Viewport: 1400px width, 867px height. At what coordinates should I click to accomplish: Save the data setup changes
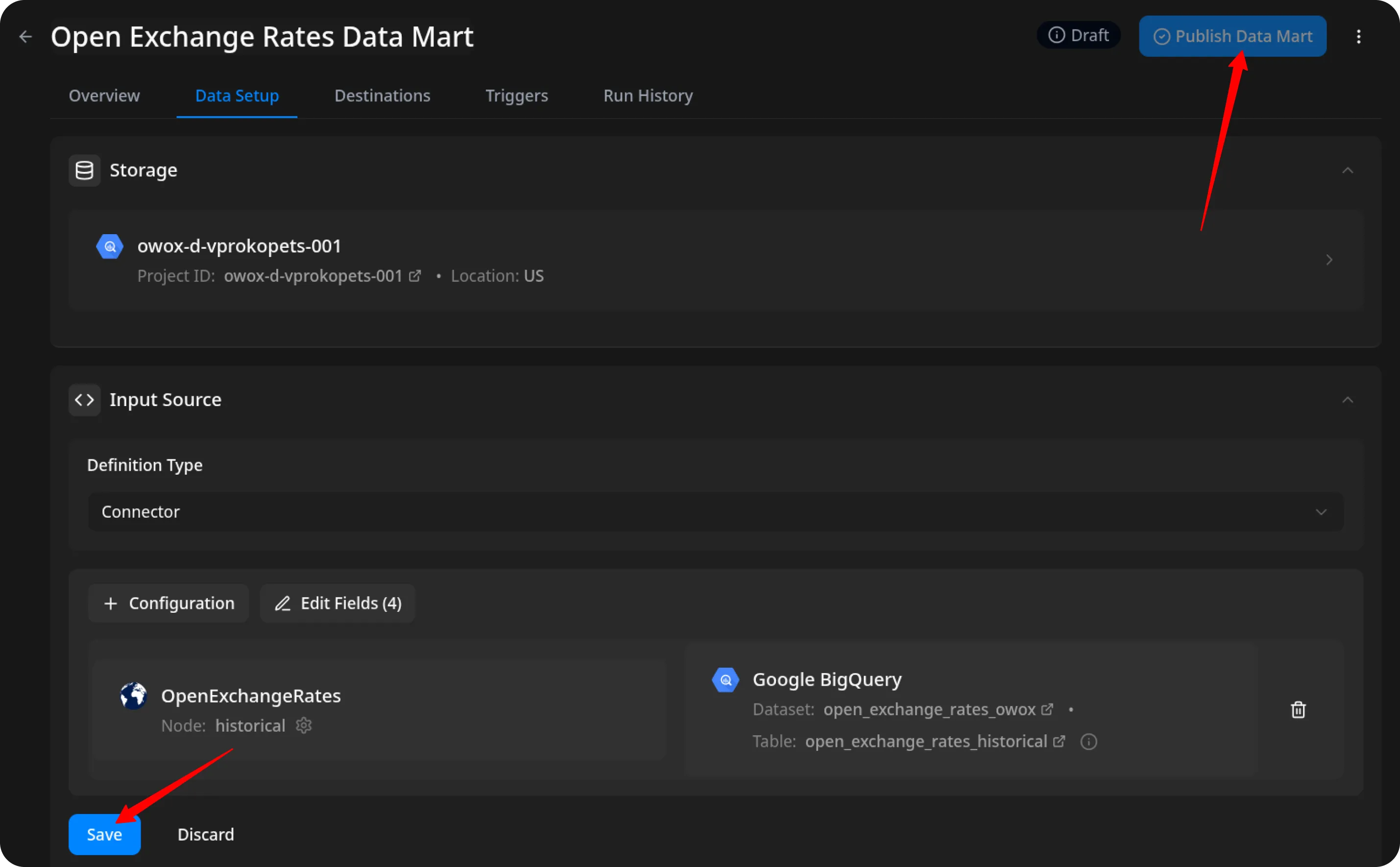click(104, 834)
